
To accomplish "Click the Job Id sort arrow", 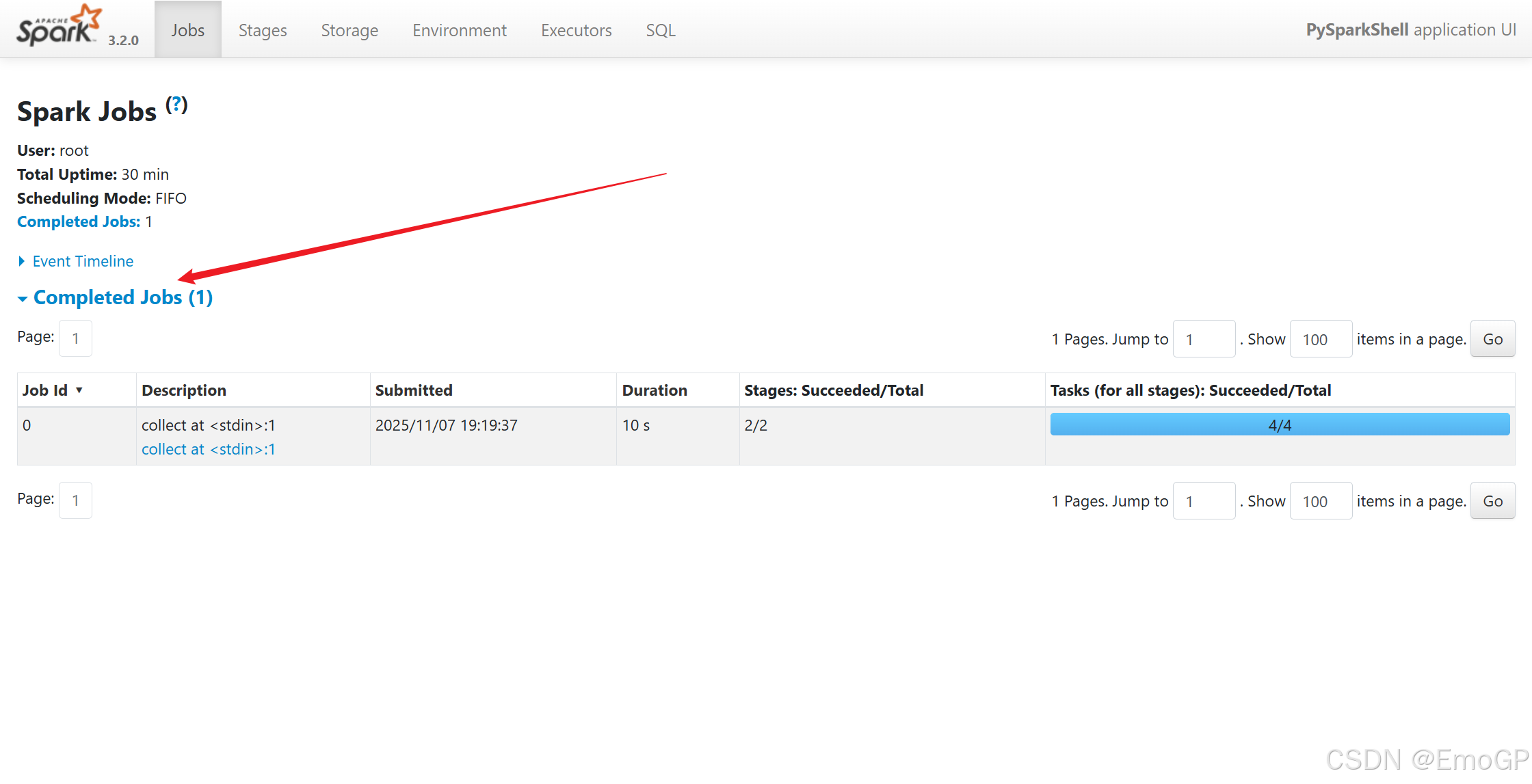I will 79,390.
